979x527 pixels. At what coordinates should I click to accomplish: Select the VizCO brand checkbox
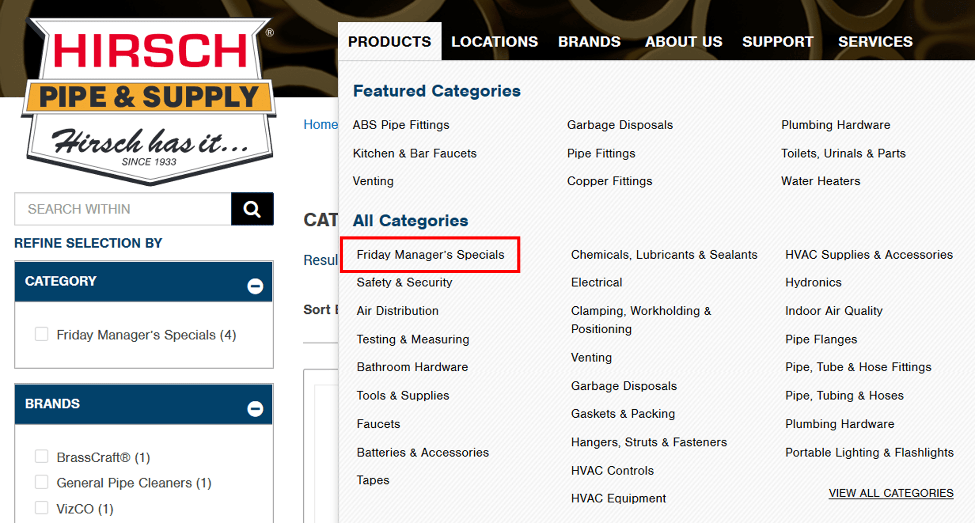(x=42, y=509)
